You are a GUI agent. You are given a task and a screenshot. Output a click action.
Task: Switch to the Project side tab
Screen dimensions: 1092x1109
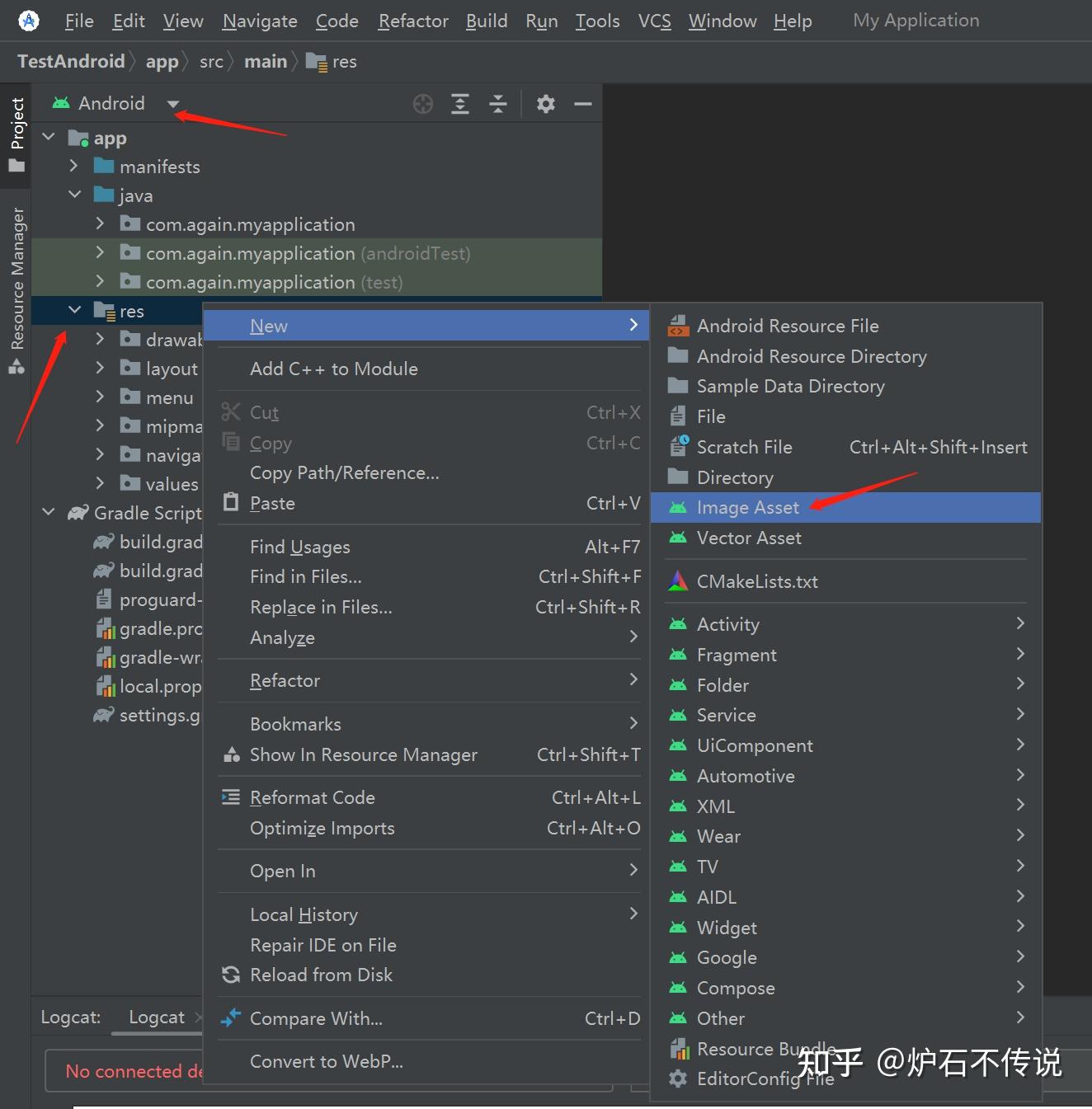point(16,134)
